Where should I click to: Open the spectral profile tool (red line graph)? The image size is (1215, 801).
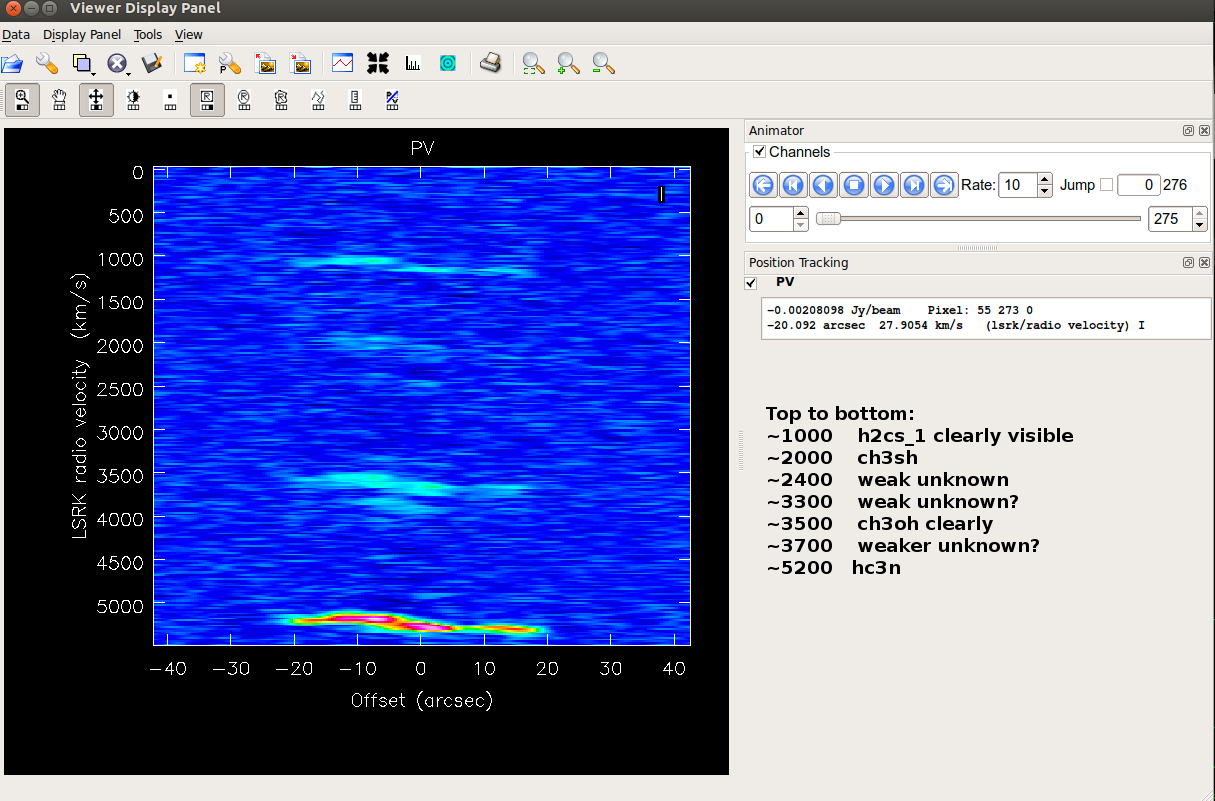(342, 64)
